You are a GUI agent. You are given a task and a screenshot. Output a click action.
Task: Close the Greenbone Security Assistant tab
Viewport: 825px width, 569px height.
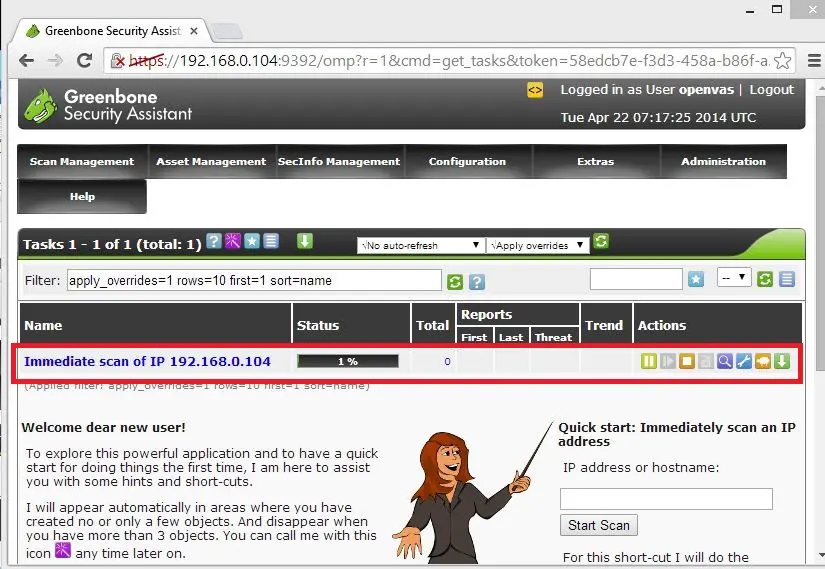(194, 31)
